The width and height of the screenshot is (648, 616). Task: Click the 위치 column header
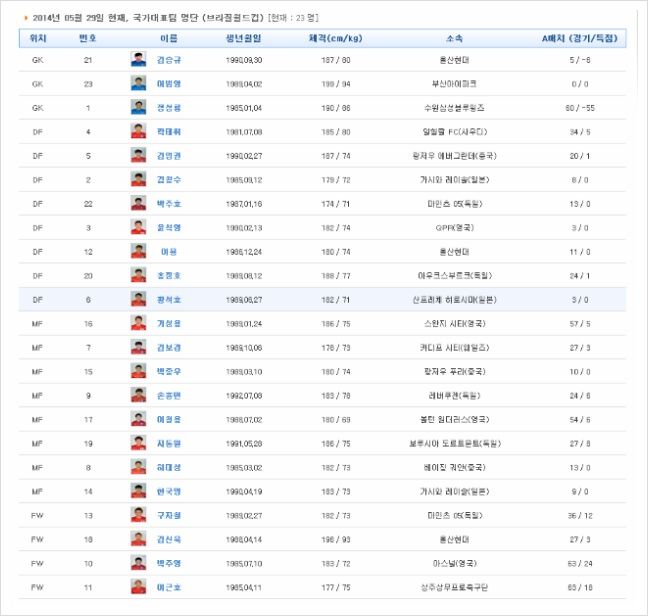[x=38, y=38]
